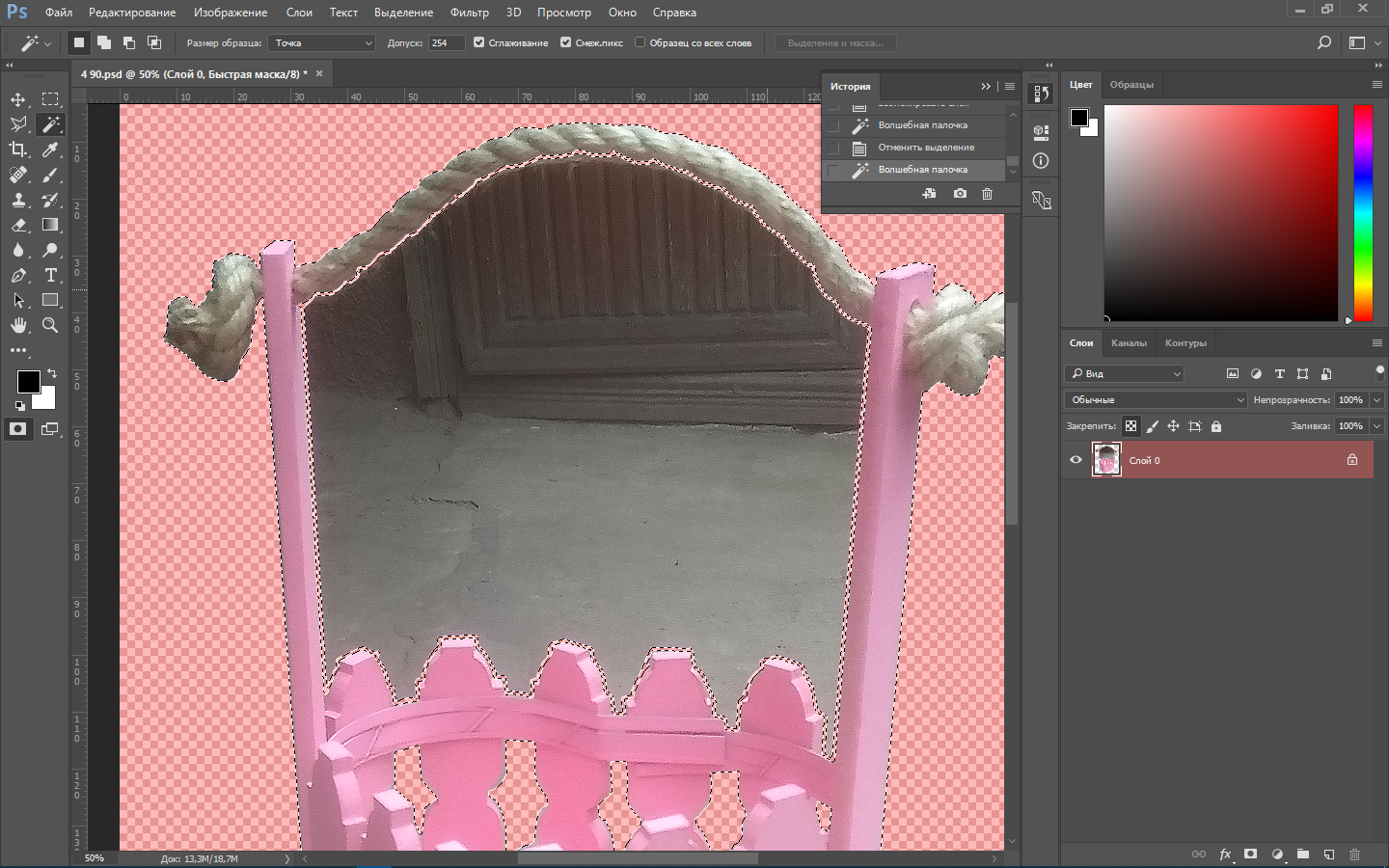Switch to the Каналы tab
The width and height of the screenshot is (1389, 868).
click(1129, 343)
